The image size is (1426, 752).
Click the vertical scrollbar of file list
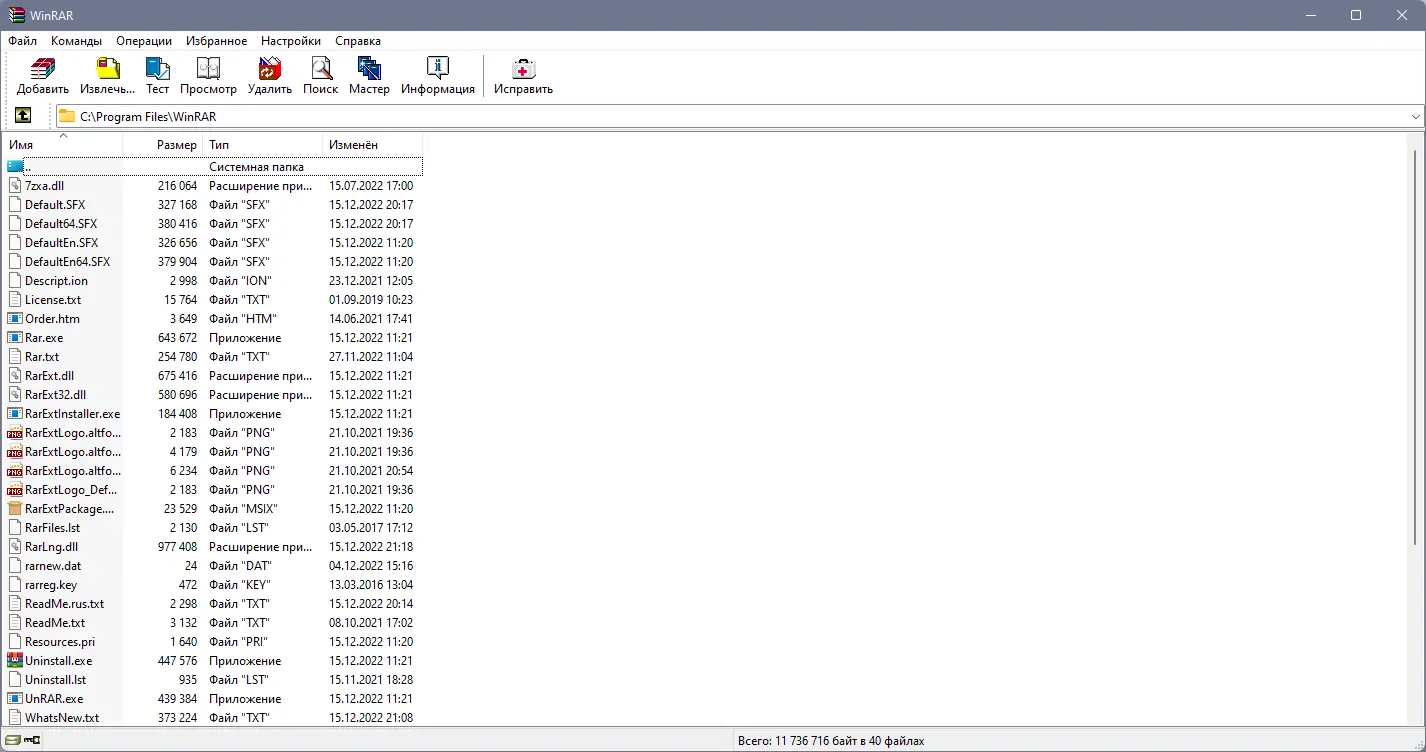(x=1416, y=348)
